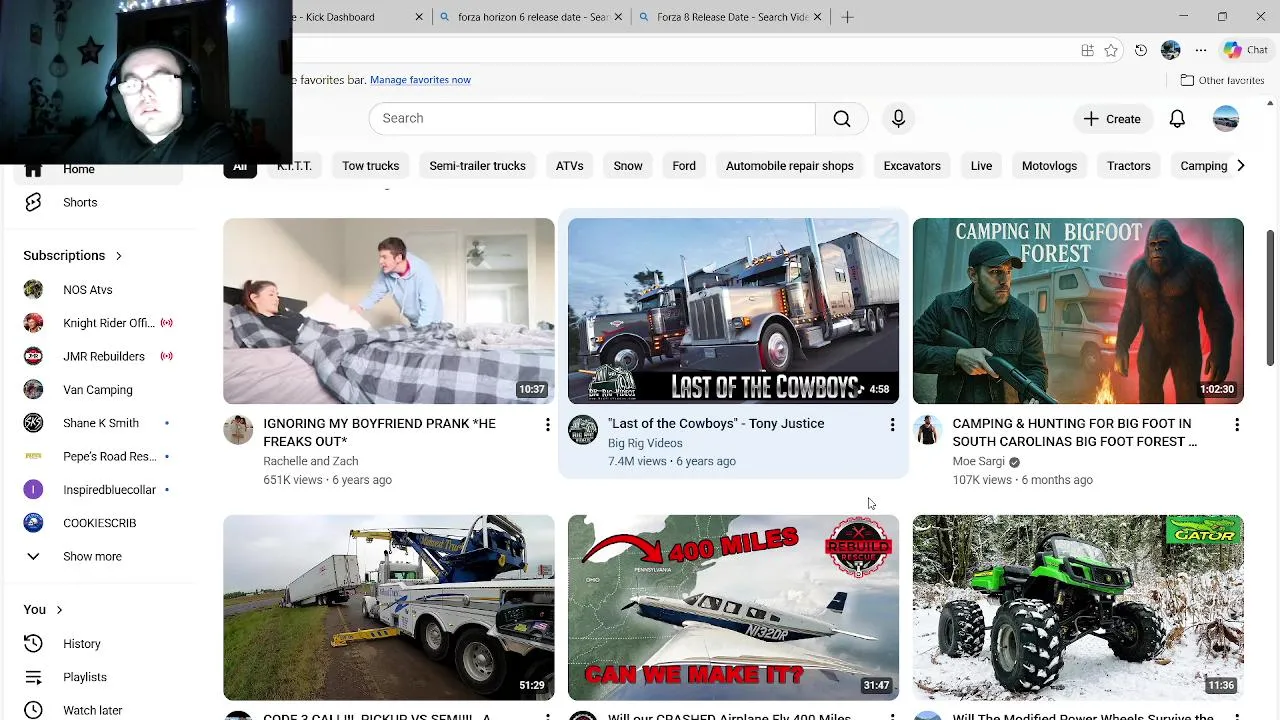Select the Snow filter chip
Image resolution: width=1280 pixels, height=720 pixels.
pyautogui.click(x=628, y=166)
